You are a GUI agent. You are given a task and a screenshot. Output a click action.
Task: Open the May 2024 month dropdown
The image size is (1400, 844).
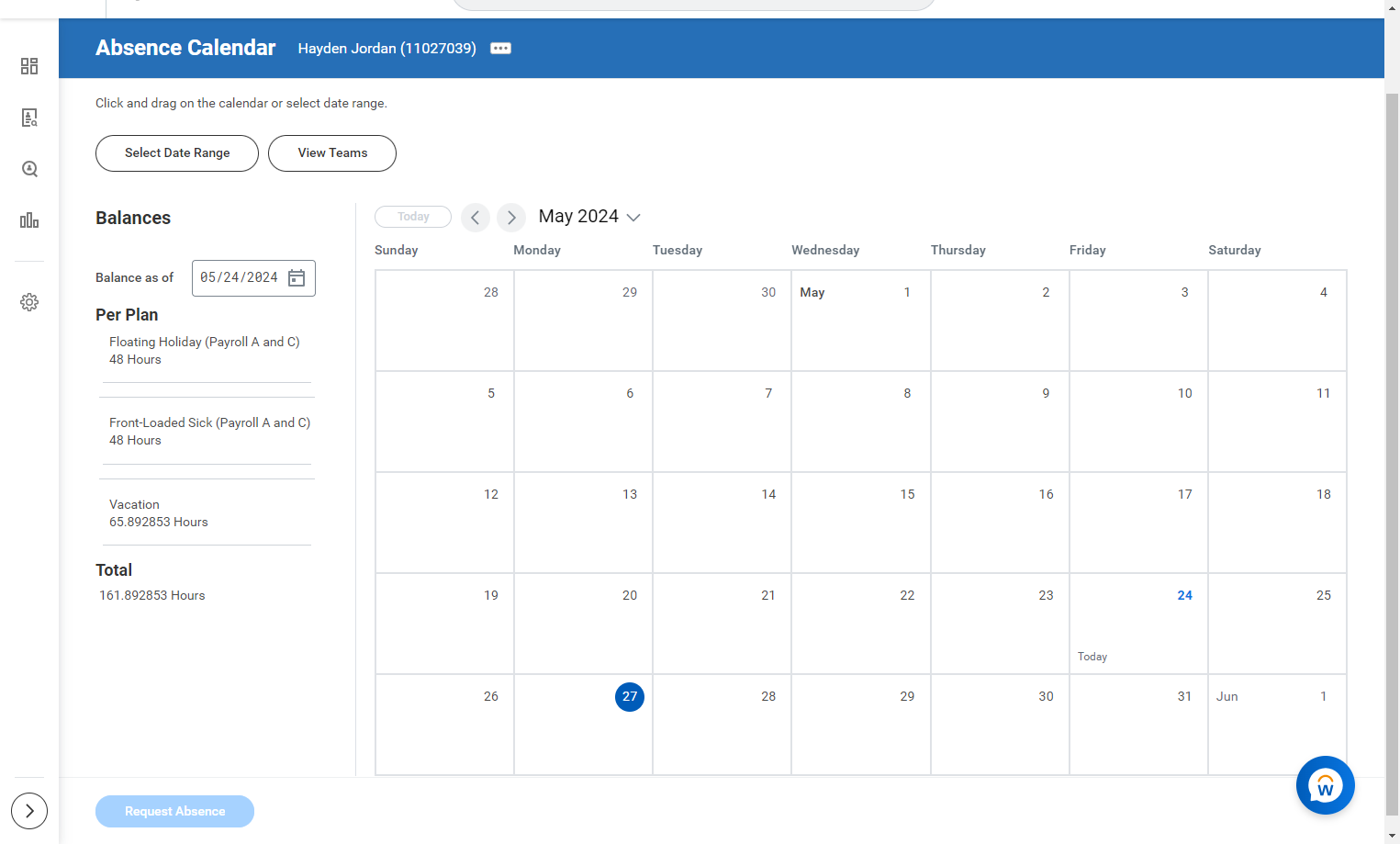(x=589, y=217)
